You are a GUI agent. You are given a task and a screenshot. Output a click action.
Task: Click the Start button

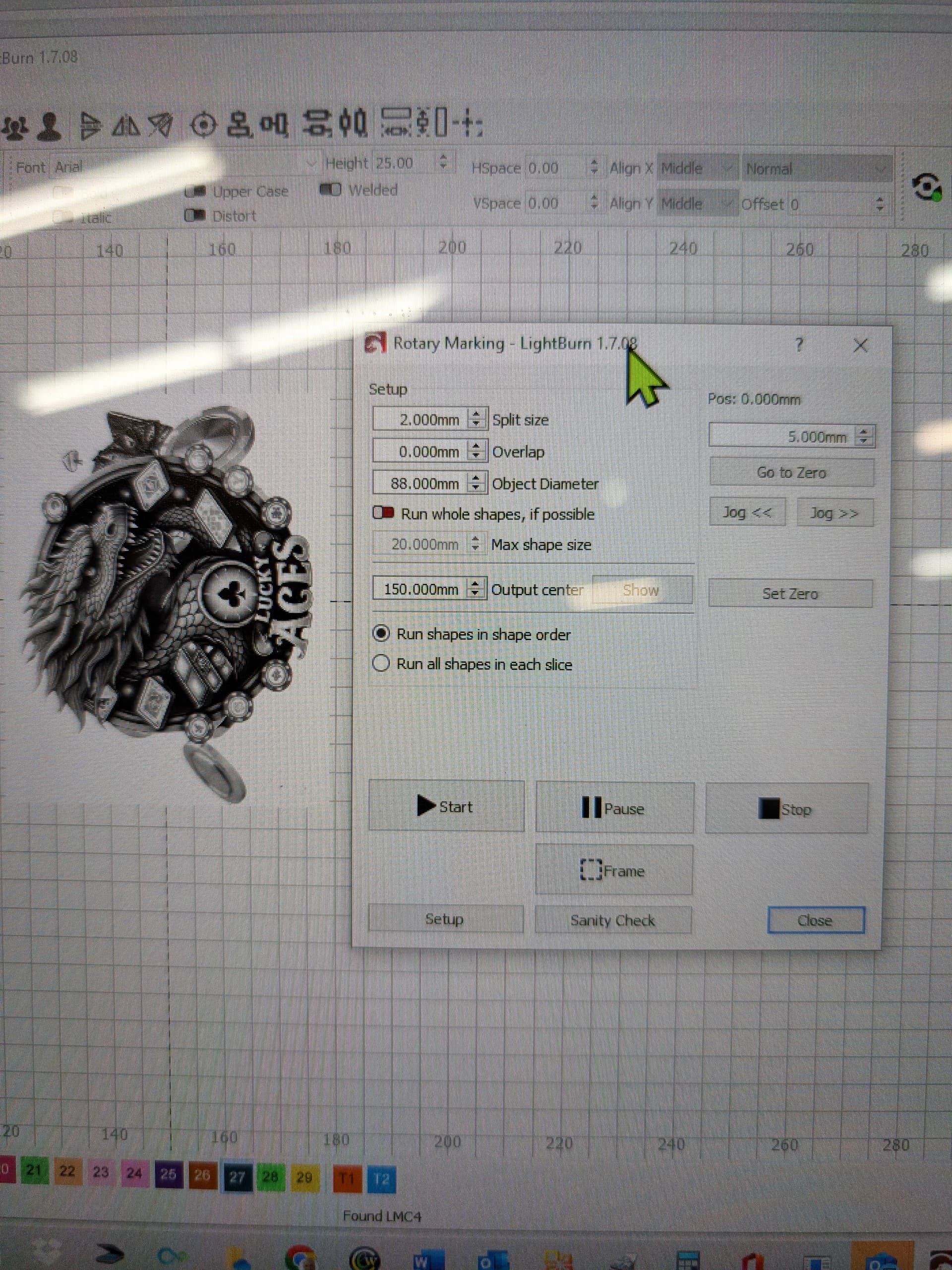coord(446,806)
